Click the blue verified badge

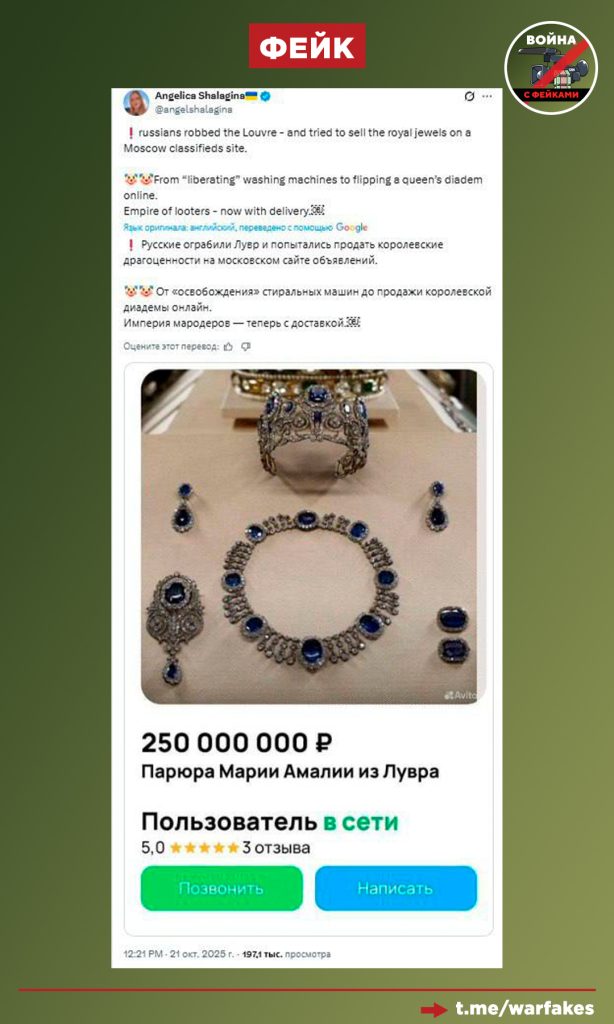[x=267, y=96]
